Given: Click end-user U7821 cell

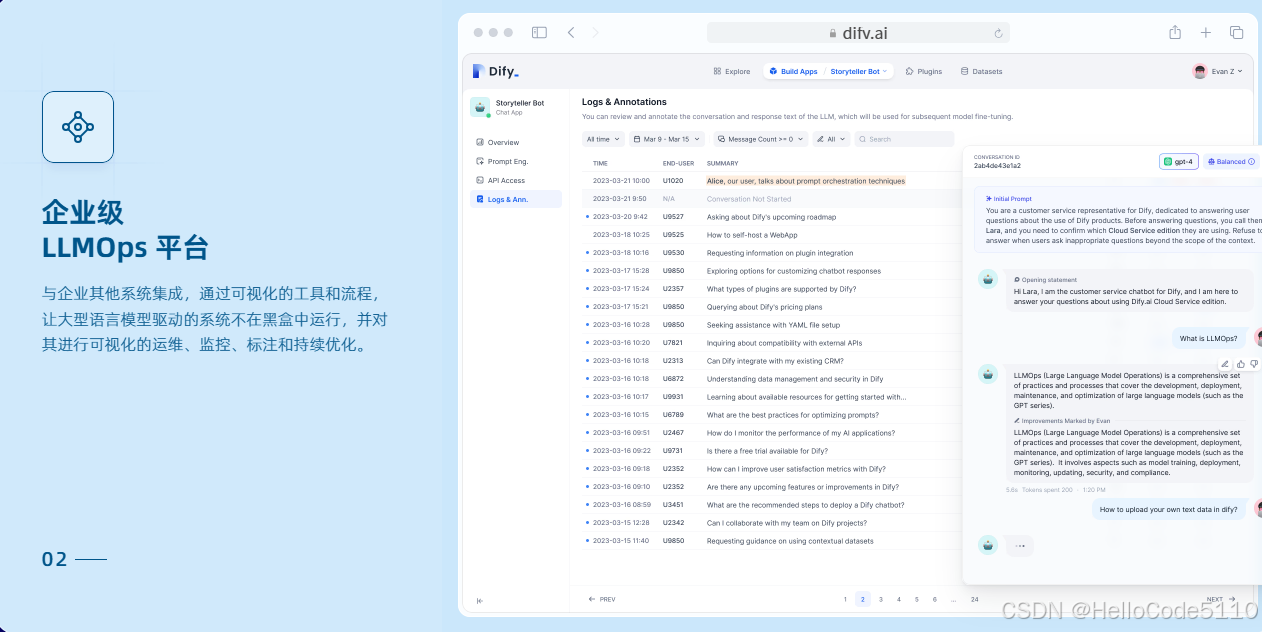Looking at the screenshot, I should (x=673, y=343).
